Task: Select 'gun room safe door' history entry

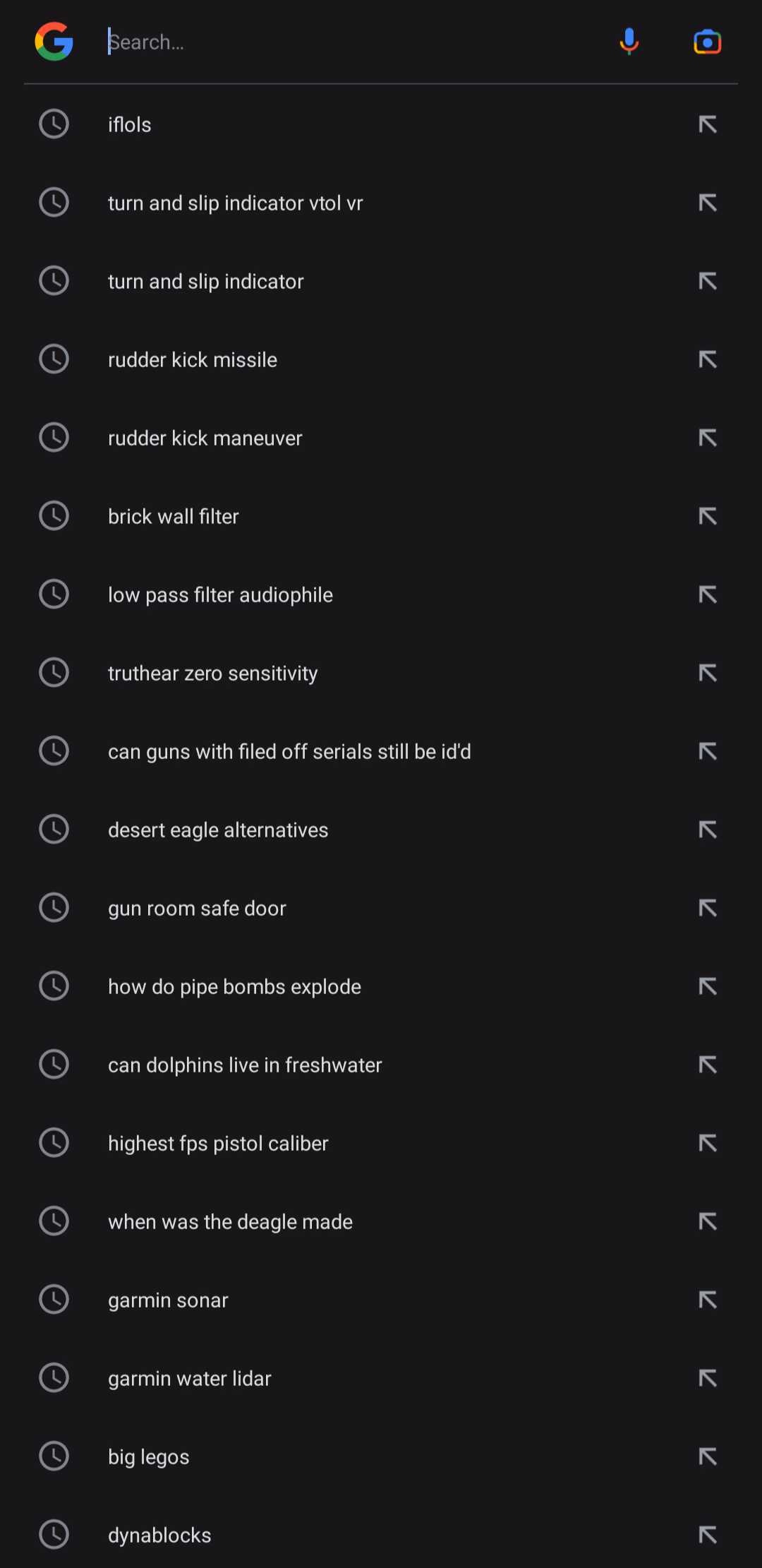Action: [x=381, y=908]
